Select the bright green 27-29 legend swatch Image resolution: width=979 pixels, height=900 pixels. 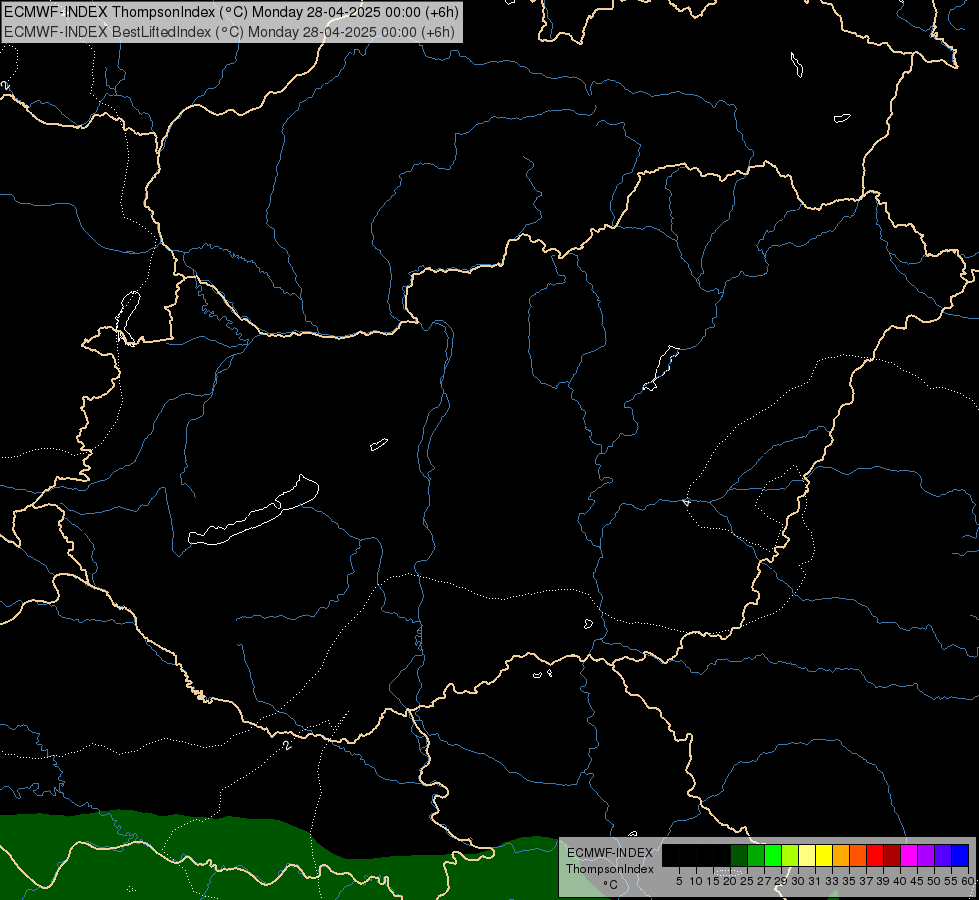pyautogui.click(x=774, y=855)
